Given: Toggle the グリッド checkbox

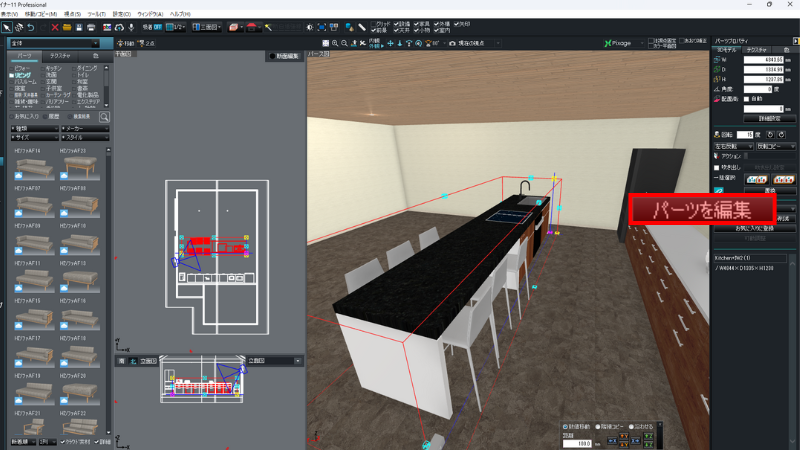Looking at the screenshot, I should [x=374, y=23].
